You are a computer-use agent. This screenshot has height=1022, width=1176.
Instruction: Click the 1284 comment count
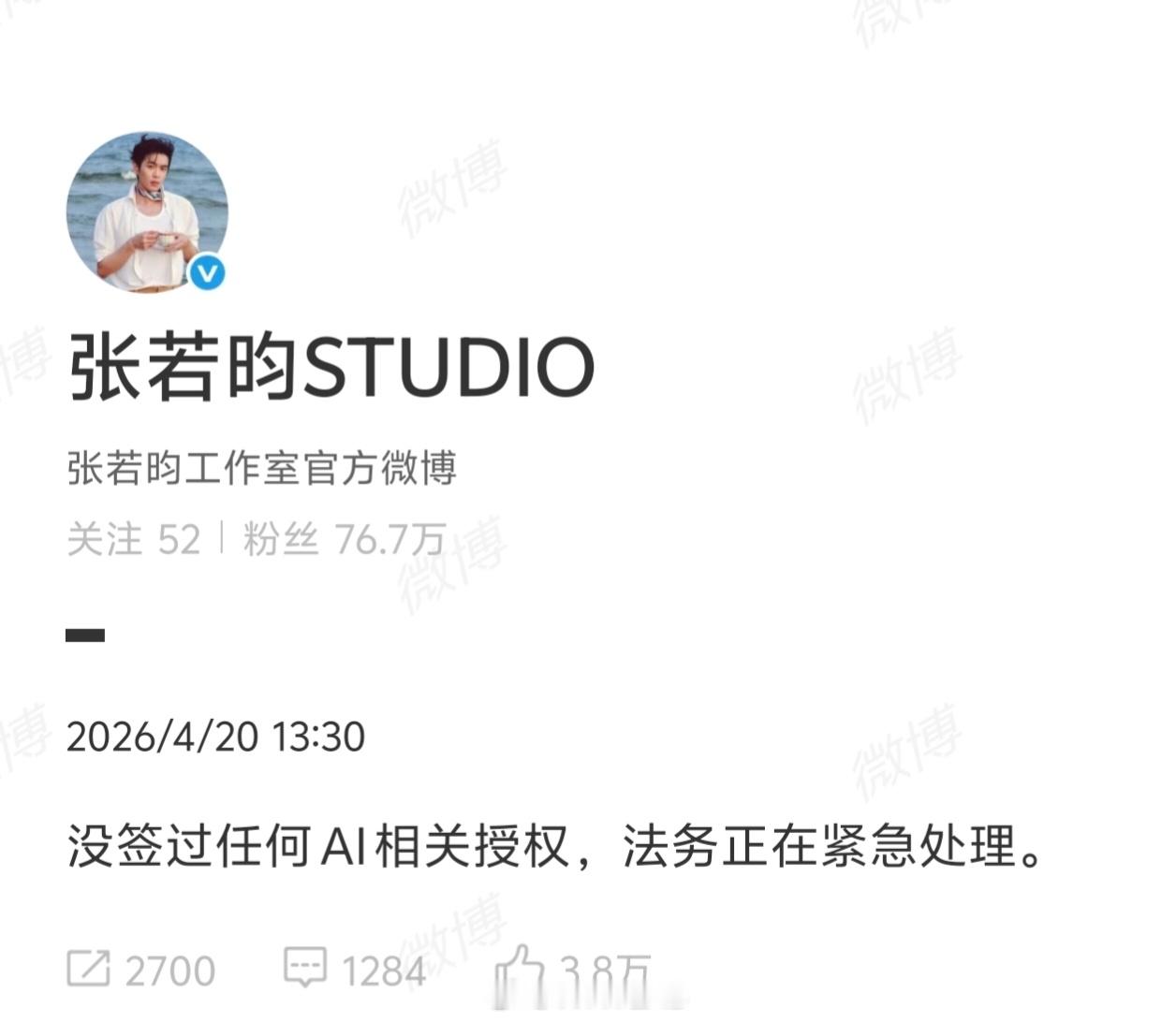click(x=385, y=971)
